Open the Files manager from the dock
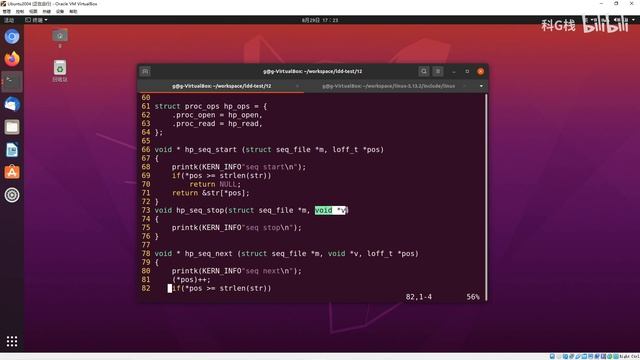Image resolution: width=640 pixels, height=360 pixels. (x=12, y=127)
